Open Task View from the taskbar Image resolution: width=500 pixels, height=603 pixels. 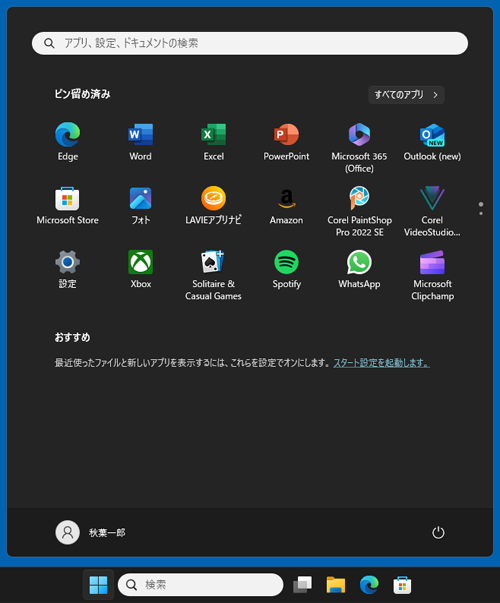click(303, 585)
